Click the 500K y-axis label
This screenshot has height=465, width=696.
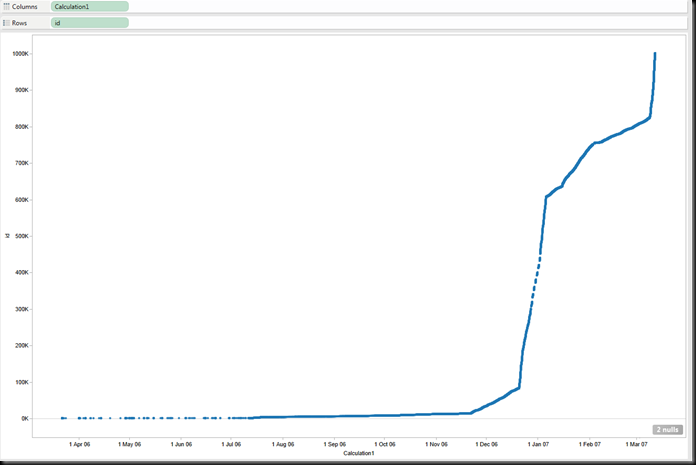[22, 236]
